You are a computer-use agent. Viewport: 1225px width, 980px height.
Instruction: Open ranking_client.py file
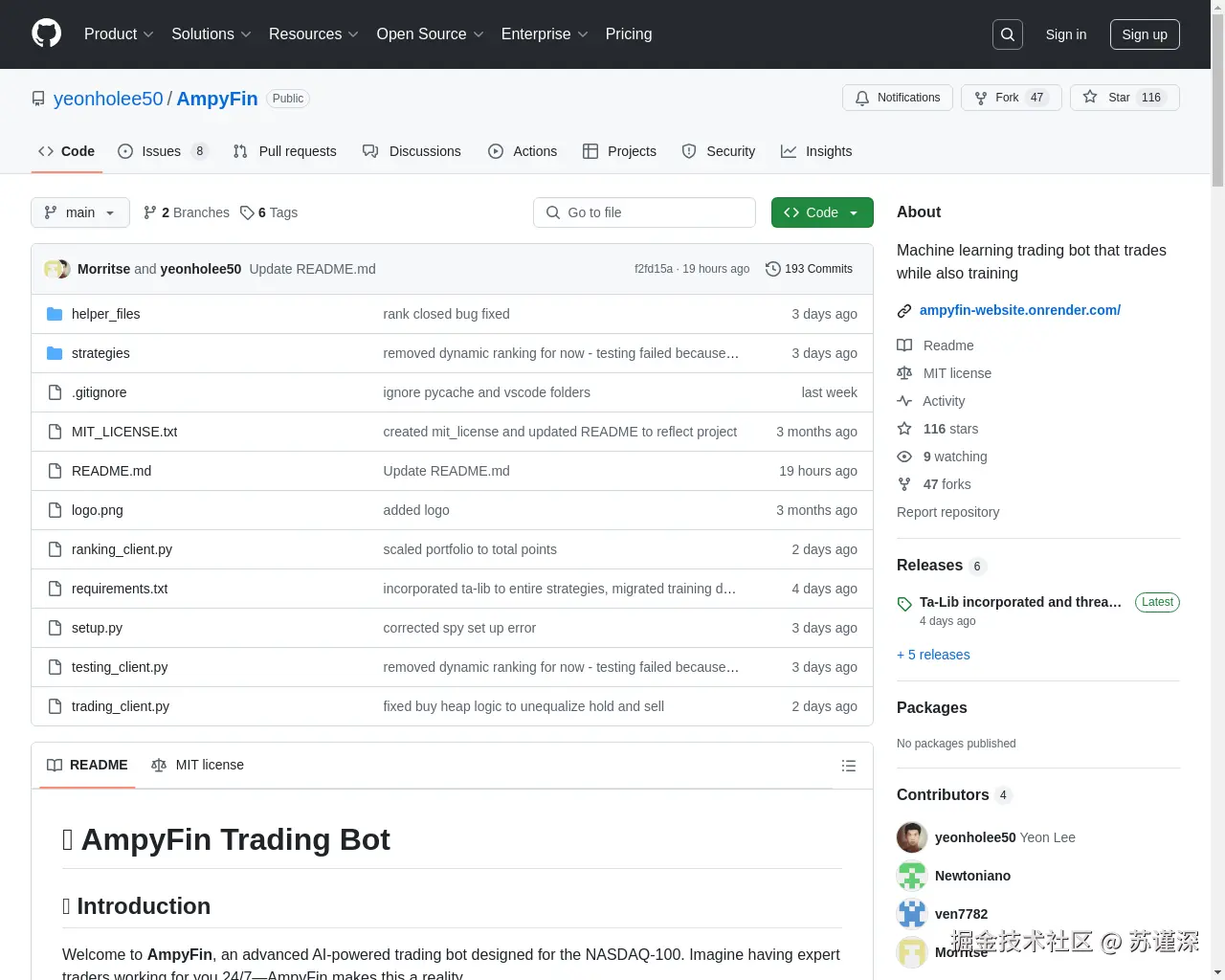(122, 549)
